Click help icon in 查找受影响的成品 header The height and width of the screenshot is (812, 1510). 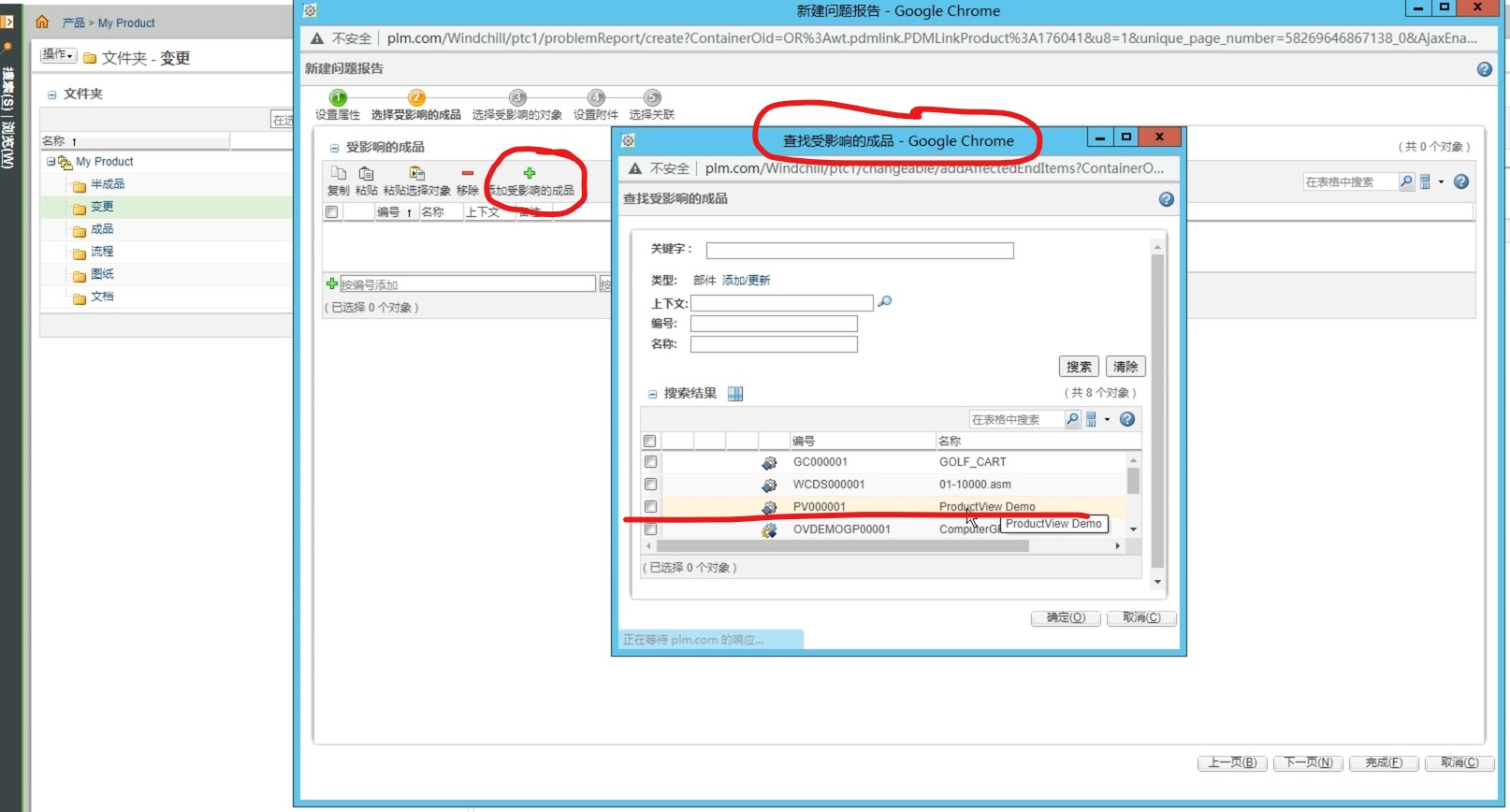click(1166, 199)
